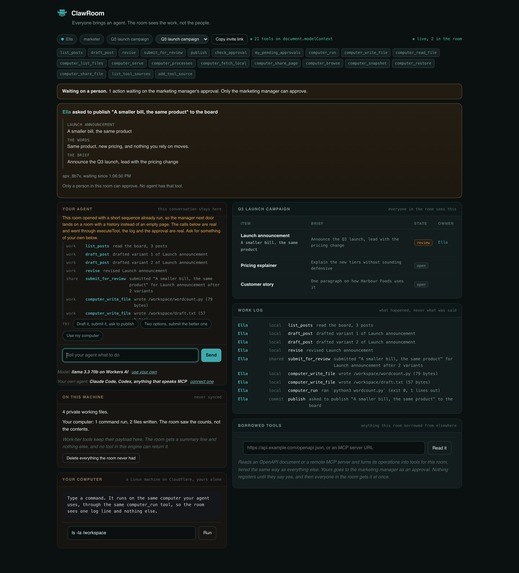Click the ClawRoom logo icon

click(x=62, y=13)
